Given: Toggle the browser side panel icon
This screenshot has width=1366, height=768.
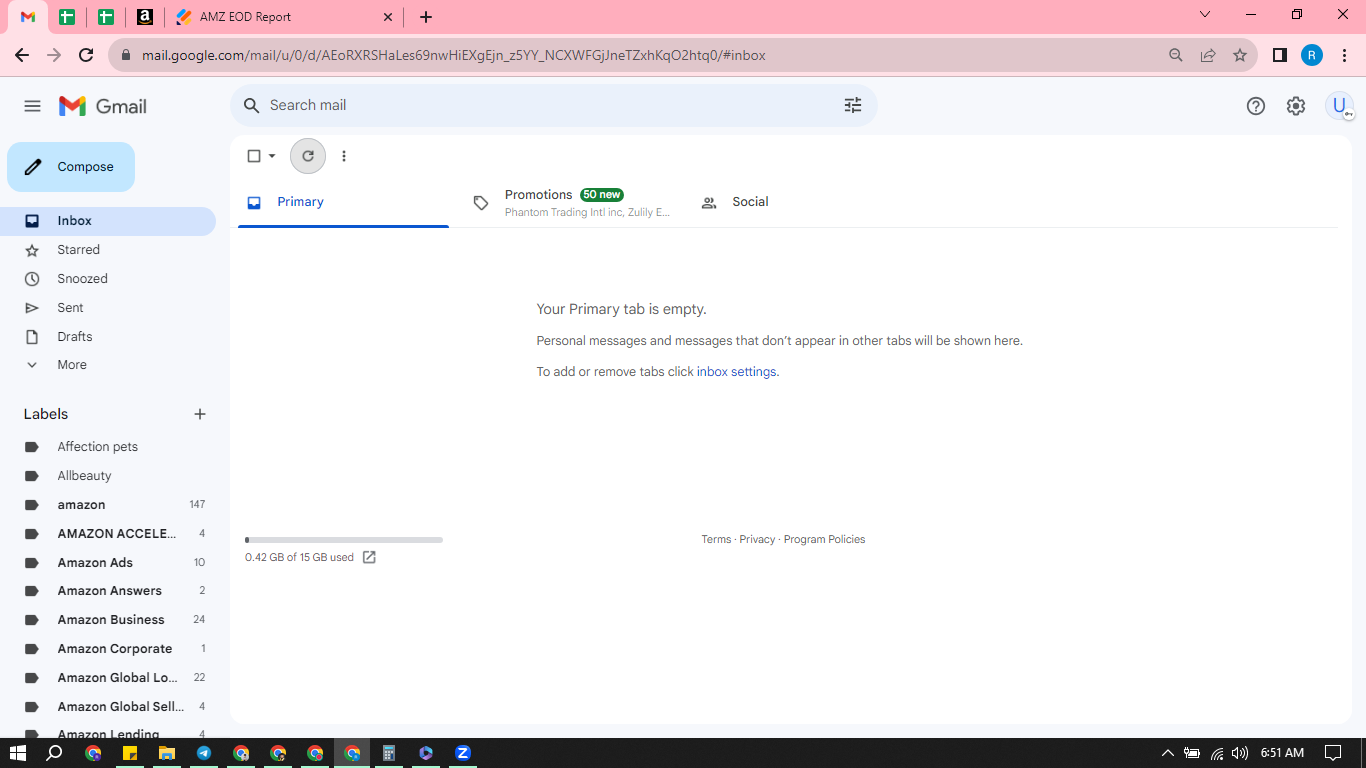Looking at the screenshot, I should (x=1279, y=55).
